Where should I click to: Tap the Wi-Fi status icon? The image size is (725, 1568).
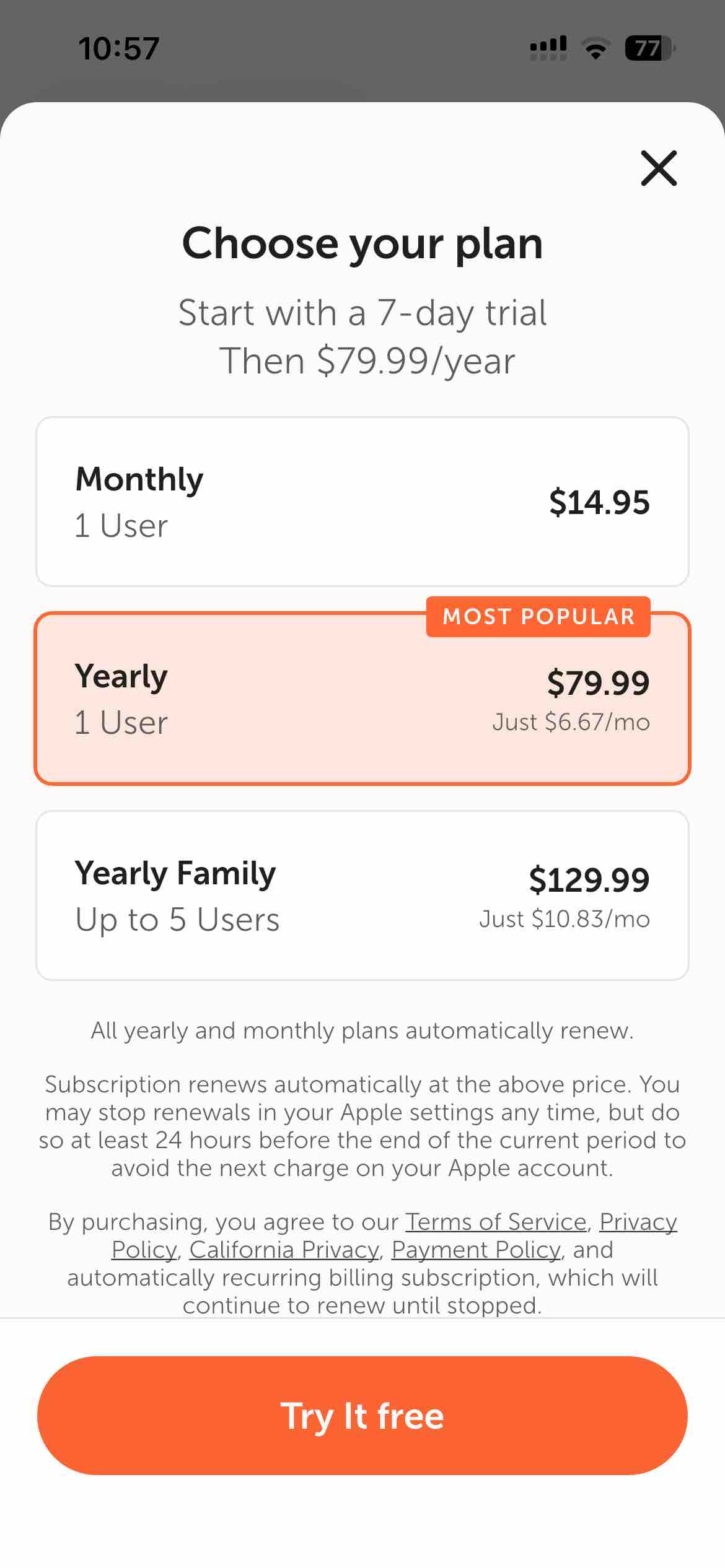[x=595, y=48]
